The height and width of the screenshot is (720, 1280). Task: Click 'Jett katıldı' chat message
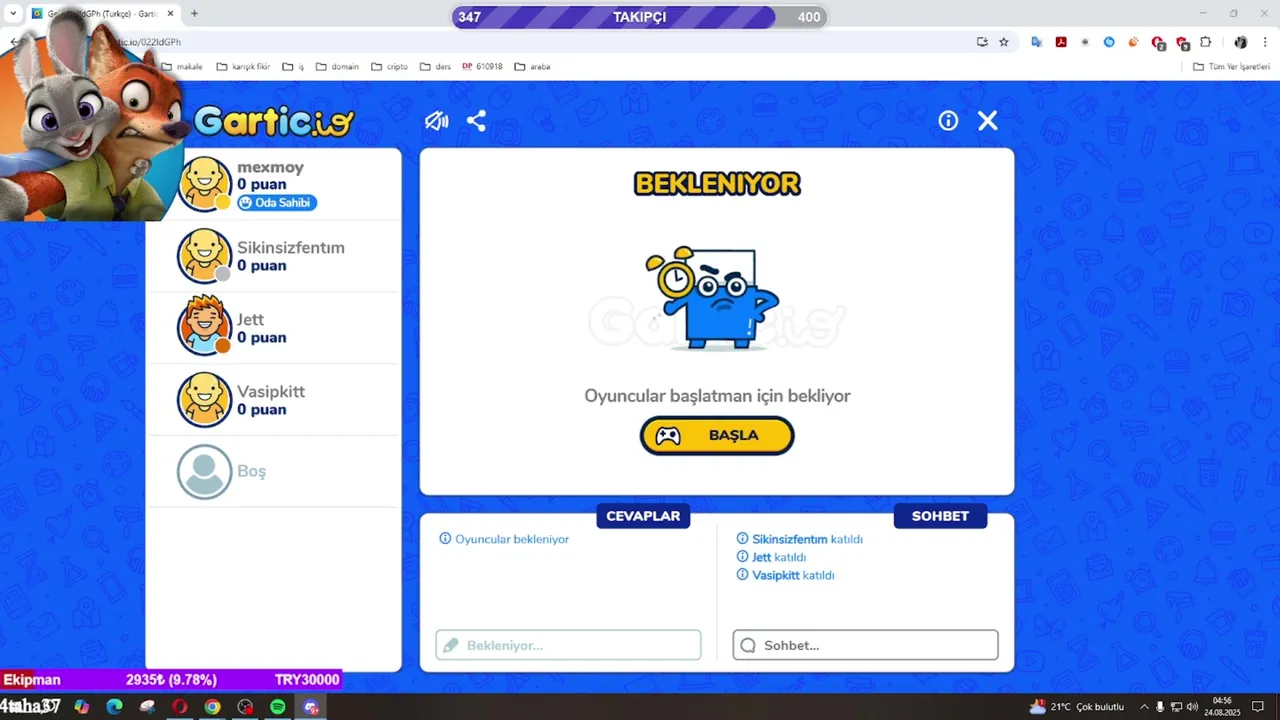(771, 557)
